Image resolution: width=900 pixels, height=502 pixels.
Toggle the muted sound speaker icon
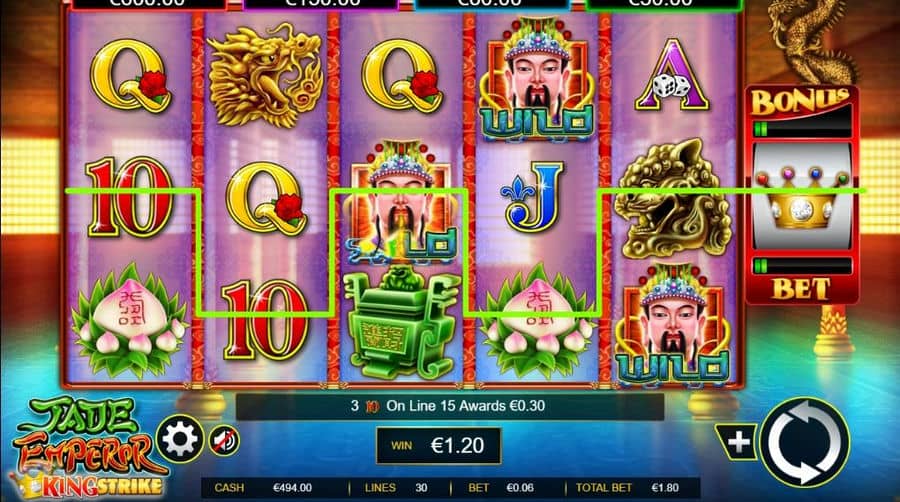point(224,441)
